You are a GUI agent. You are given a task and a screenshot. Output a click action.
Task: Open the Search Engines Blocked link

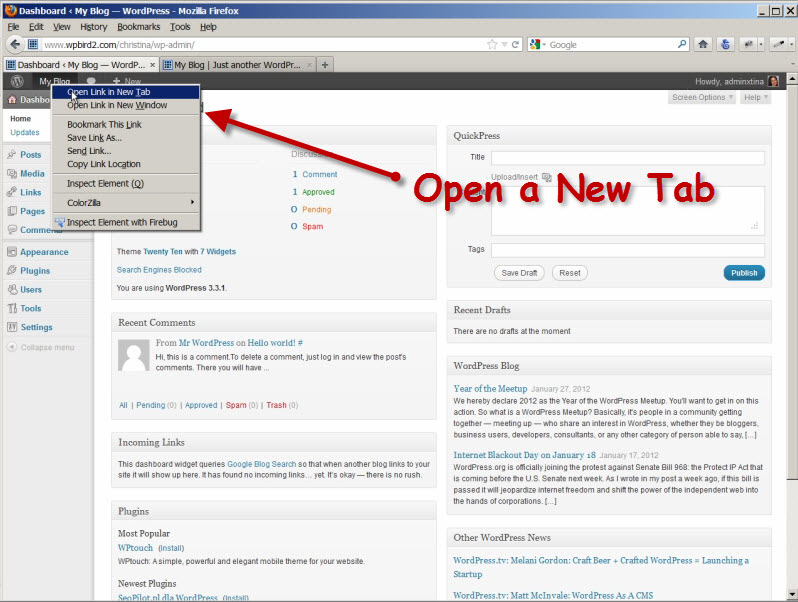(x=159, y=270)
